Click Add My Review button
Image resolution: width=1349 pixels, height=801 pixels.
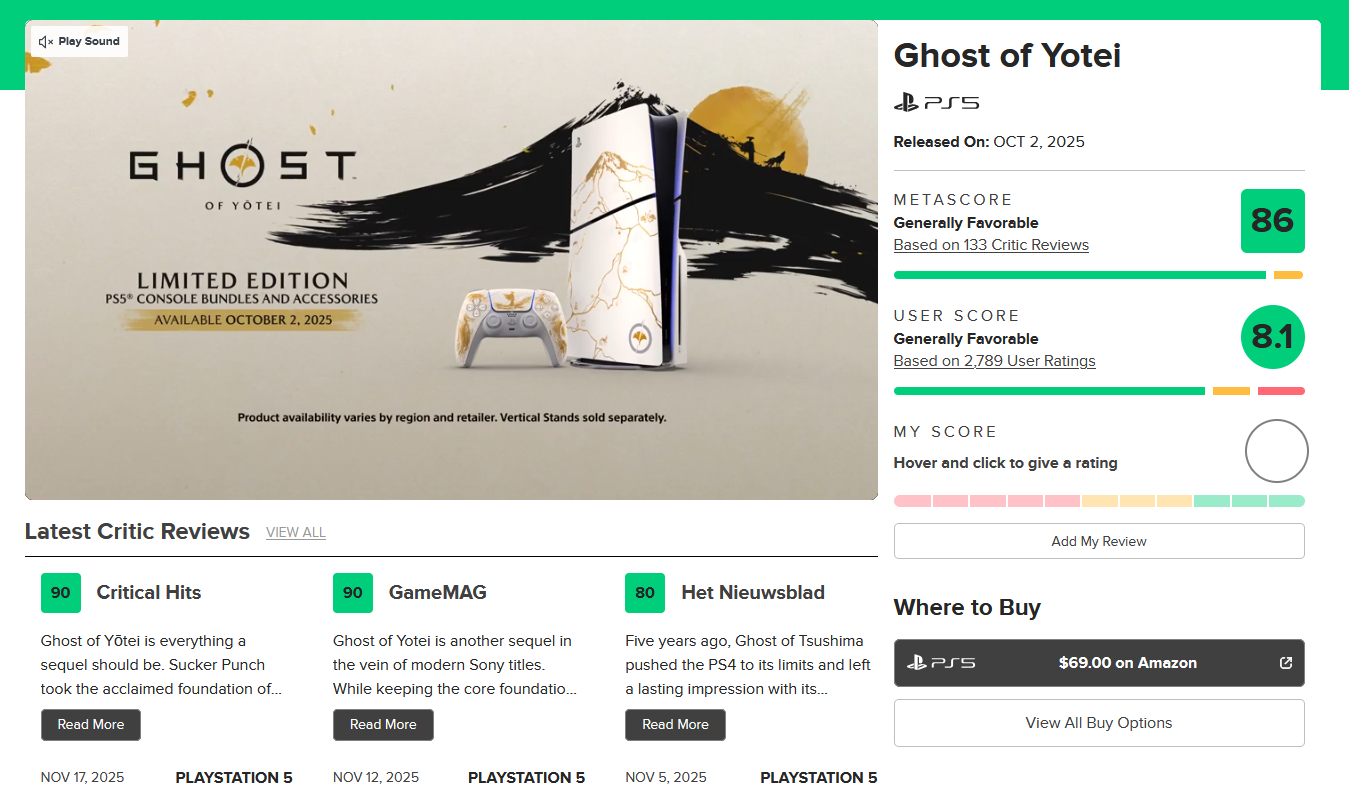pos(1099,541)
